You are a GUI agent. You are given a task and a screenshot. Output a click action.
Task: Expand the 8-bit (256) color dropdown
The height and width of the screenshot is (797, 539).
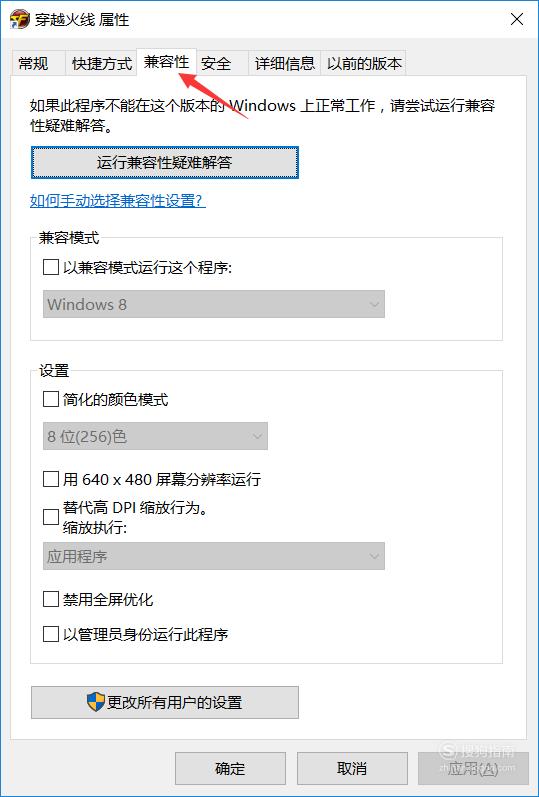pyautogui.click(x=155, y=436)
